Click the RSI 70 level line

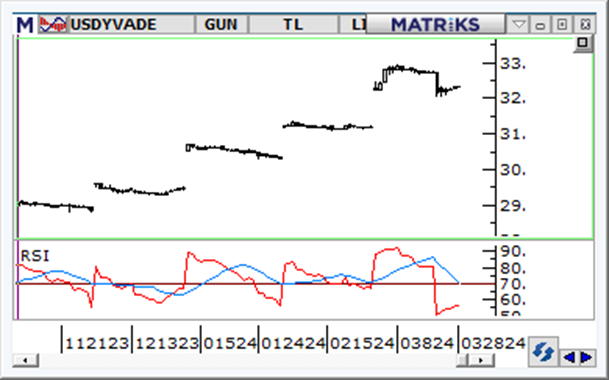(256, 284)
